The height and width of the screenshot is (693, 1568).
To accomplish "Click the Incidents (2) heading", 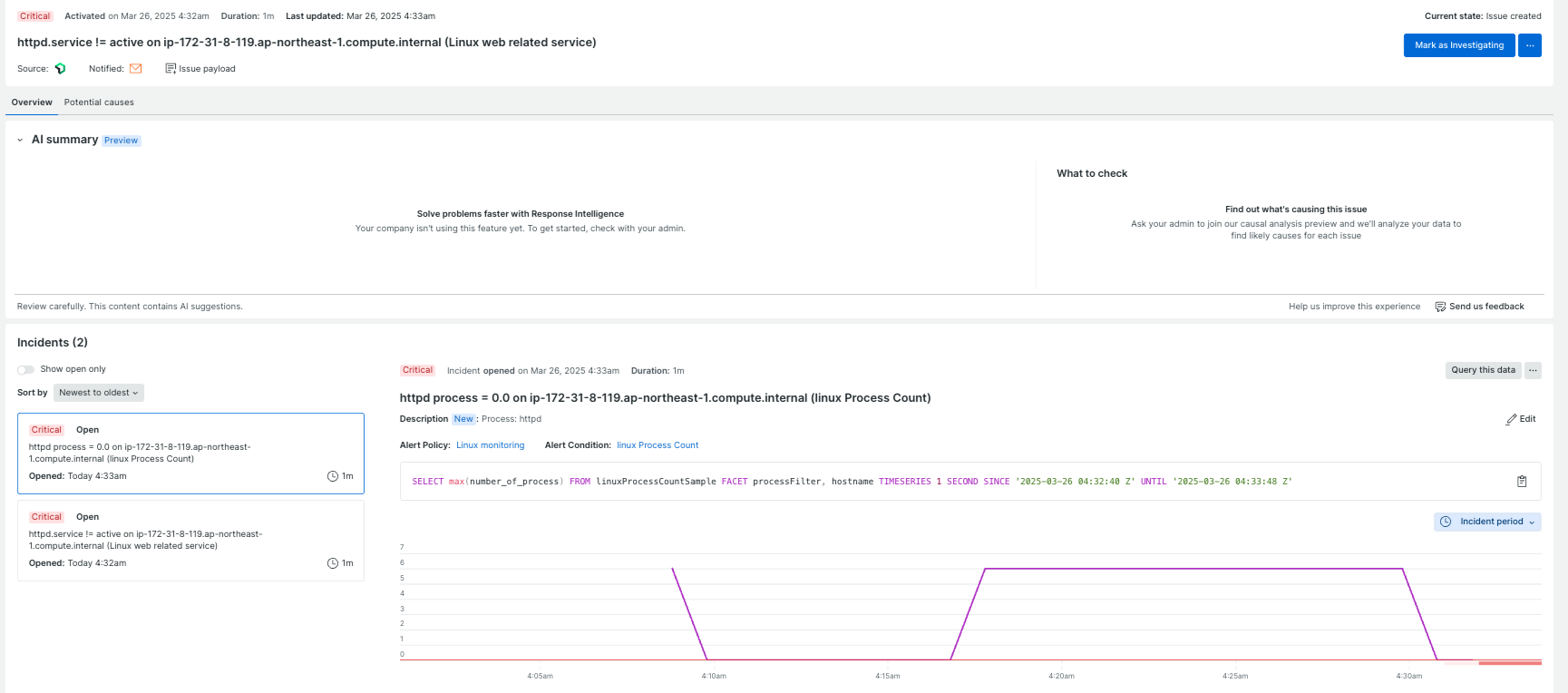I will click(53, 343).
